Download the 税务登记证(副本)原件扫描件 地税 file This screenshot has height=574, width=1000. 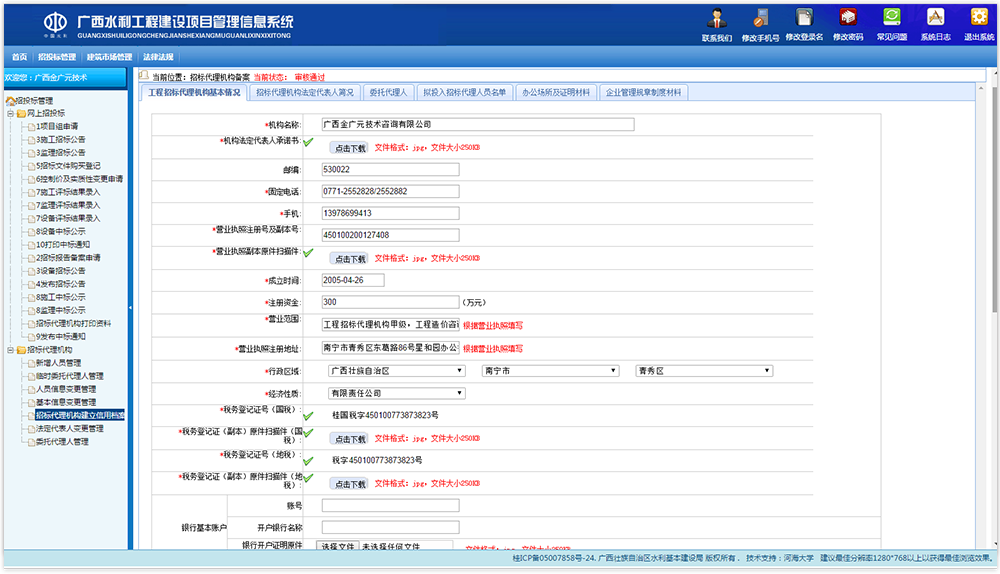point(349,484)
